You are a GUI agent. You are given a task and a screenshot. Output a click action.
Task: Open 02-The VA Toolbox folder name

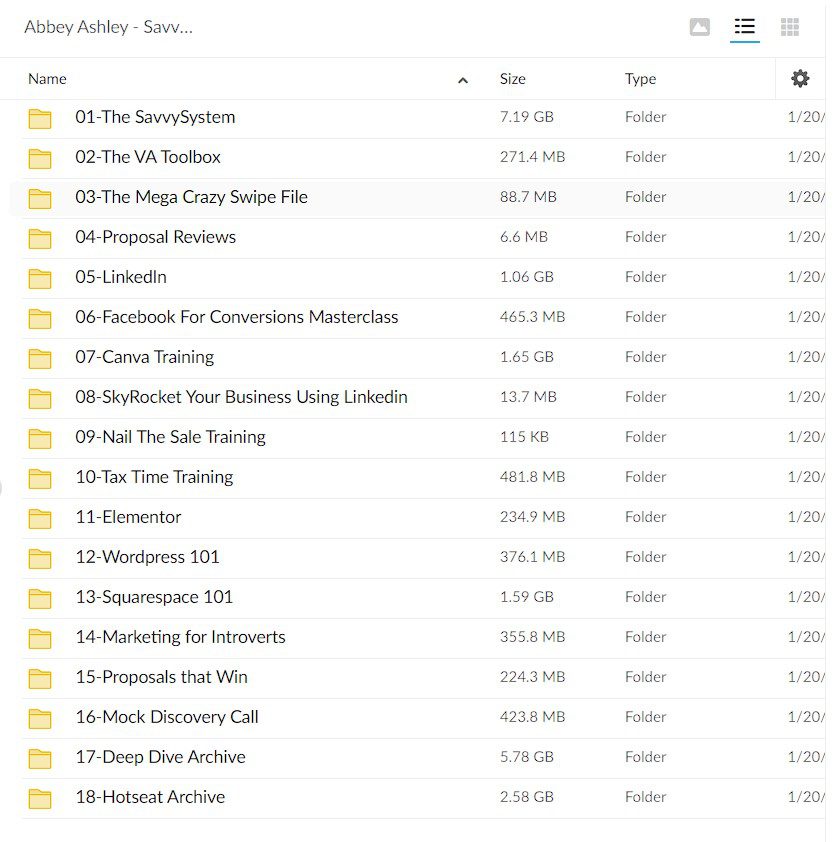(148, 157)
